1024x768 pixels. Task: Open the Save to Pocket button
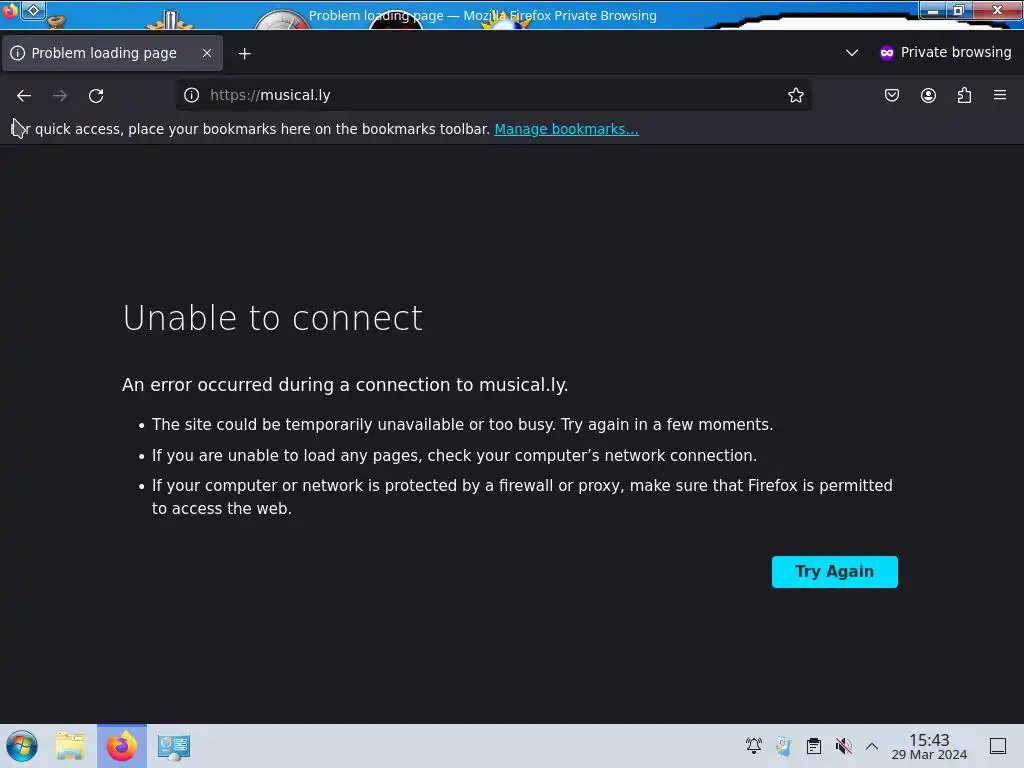(x=892, y=95)
